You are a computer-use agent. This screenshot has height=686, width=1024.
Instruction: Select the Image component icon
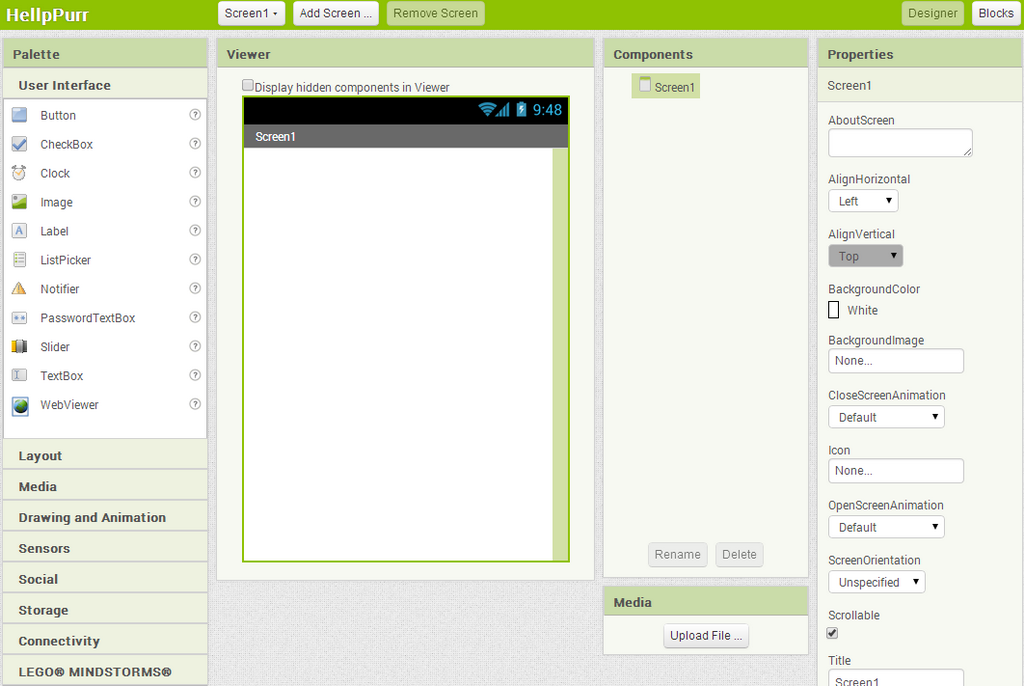coord(20,202)
